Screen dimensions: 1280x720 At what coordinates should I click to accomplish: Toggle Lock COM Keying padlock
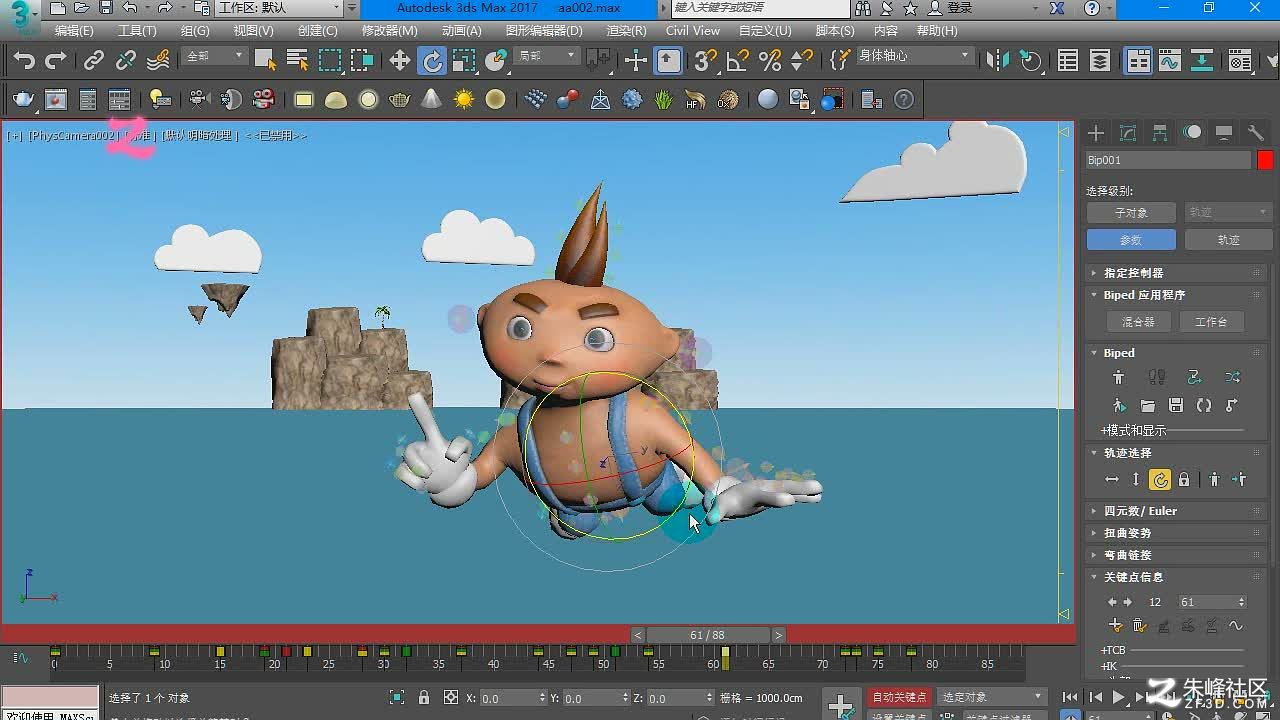click(x=1184, y=480)
